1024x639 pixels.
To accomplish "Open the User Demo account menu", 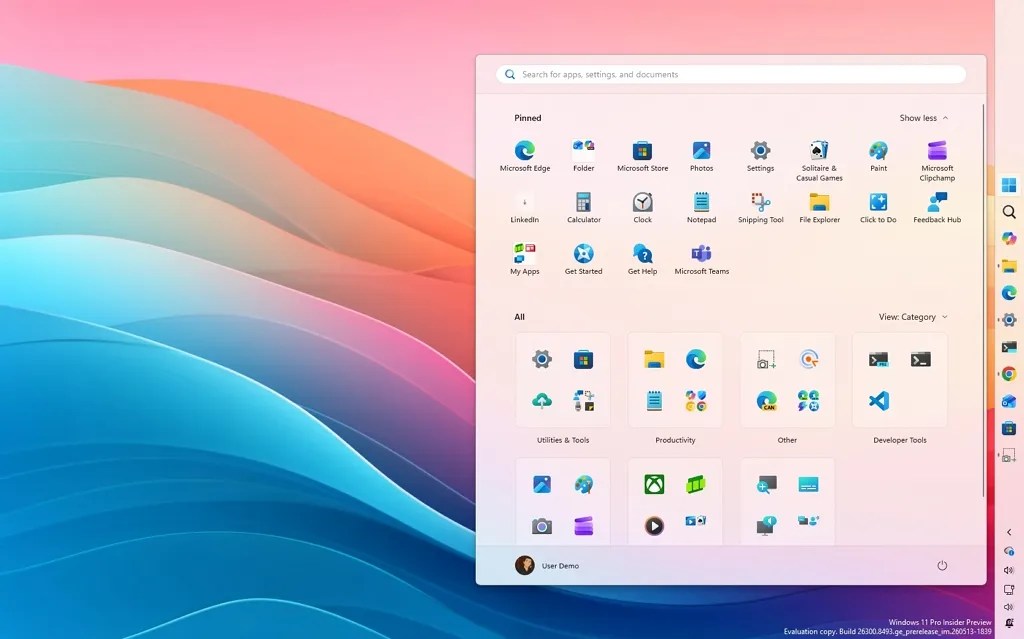I will (x=547, y=565).
